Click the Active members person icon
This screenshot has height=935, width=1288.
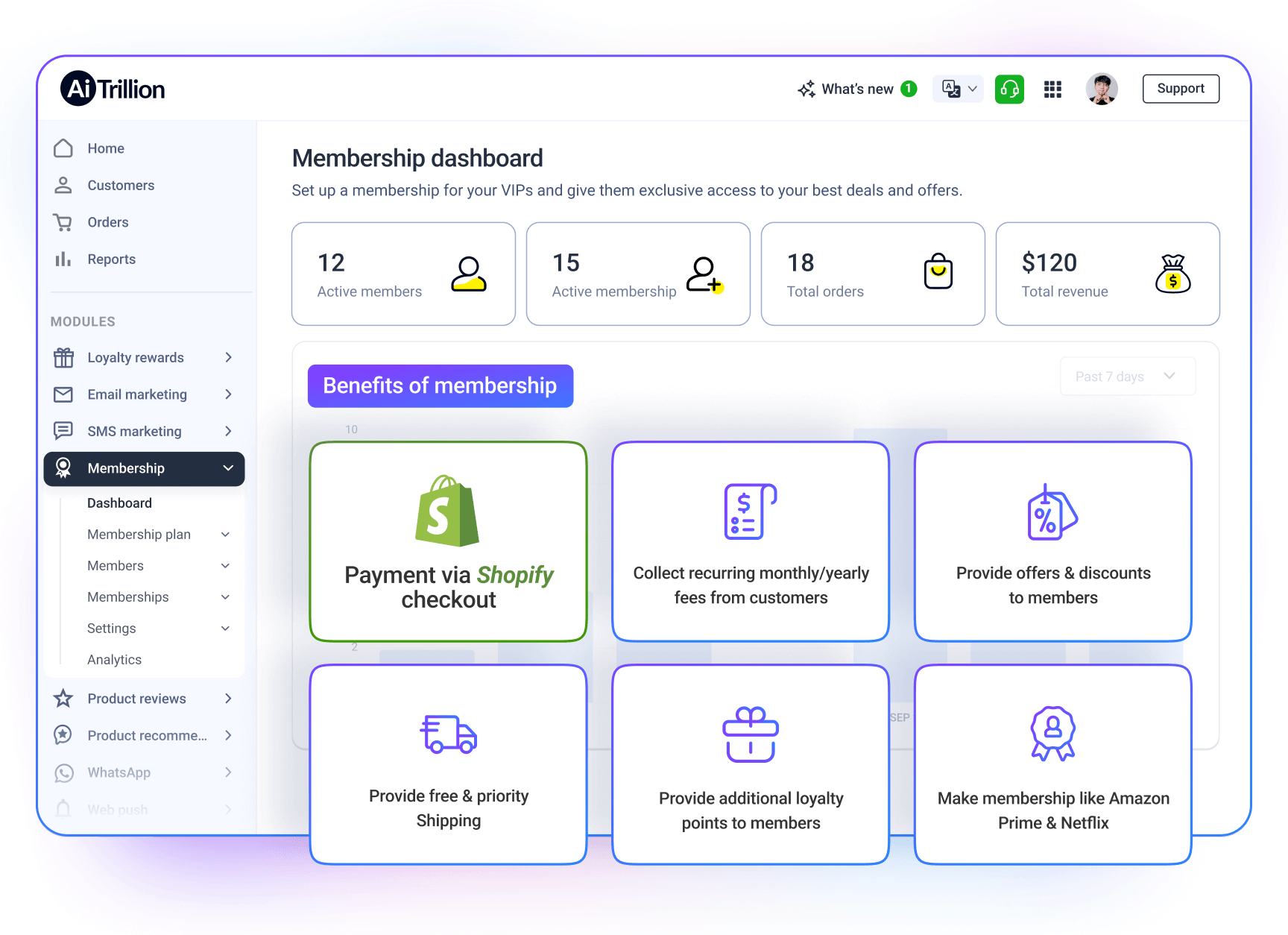pos(469,274)
